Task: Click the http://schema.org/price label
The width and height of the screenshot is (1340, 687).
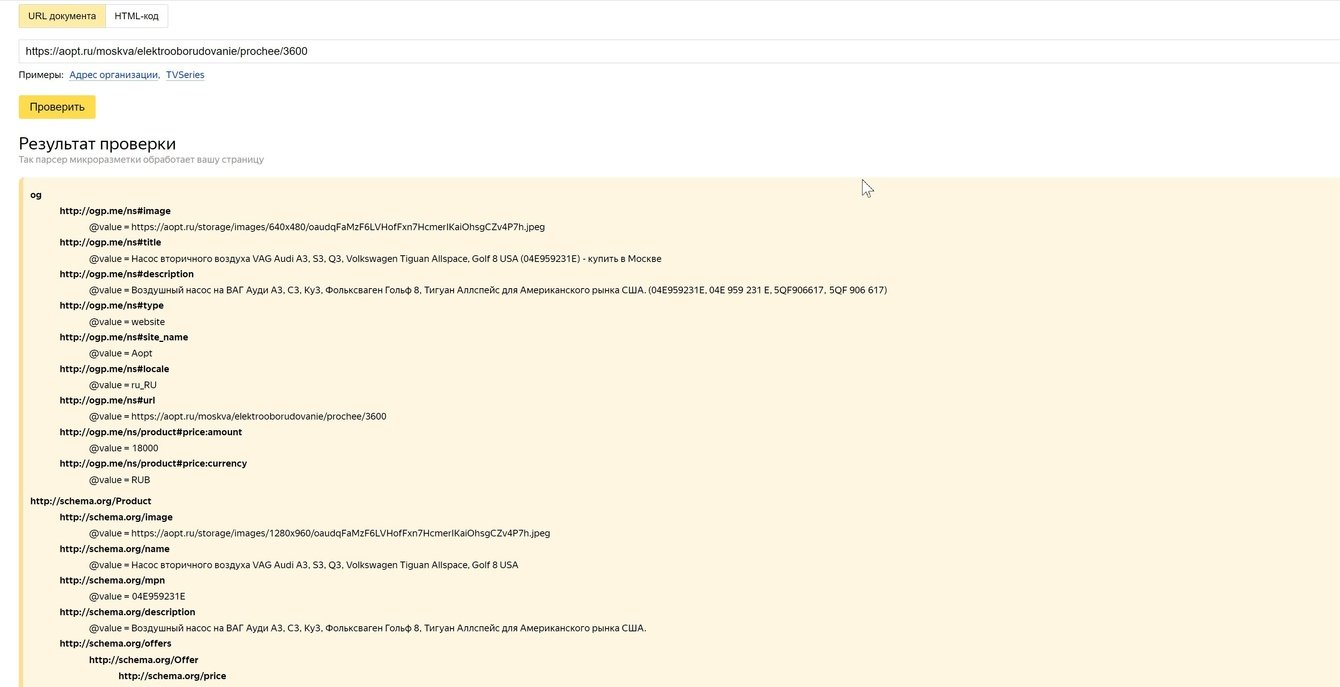Action: (172, 676)
